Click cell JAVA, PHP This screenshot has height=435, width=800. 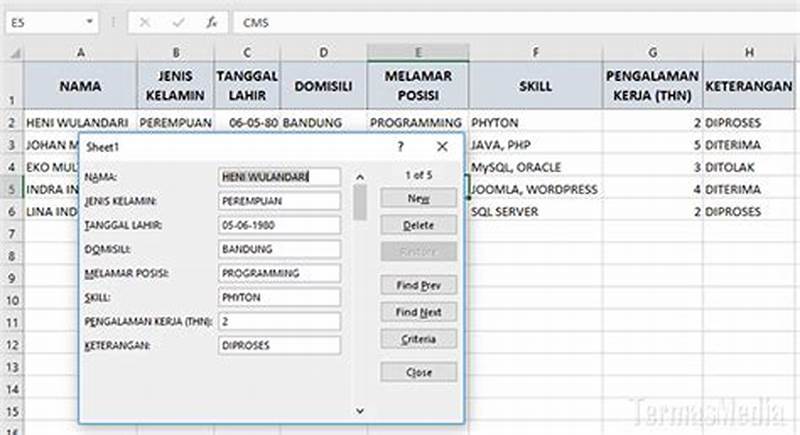click(536, 145)
